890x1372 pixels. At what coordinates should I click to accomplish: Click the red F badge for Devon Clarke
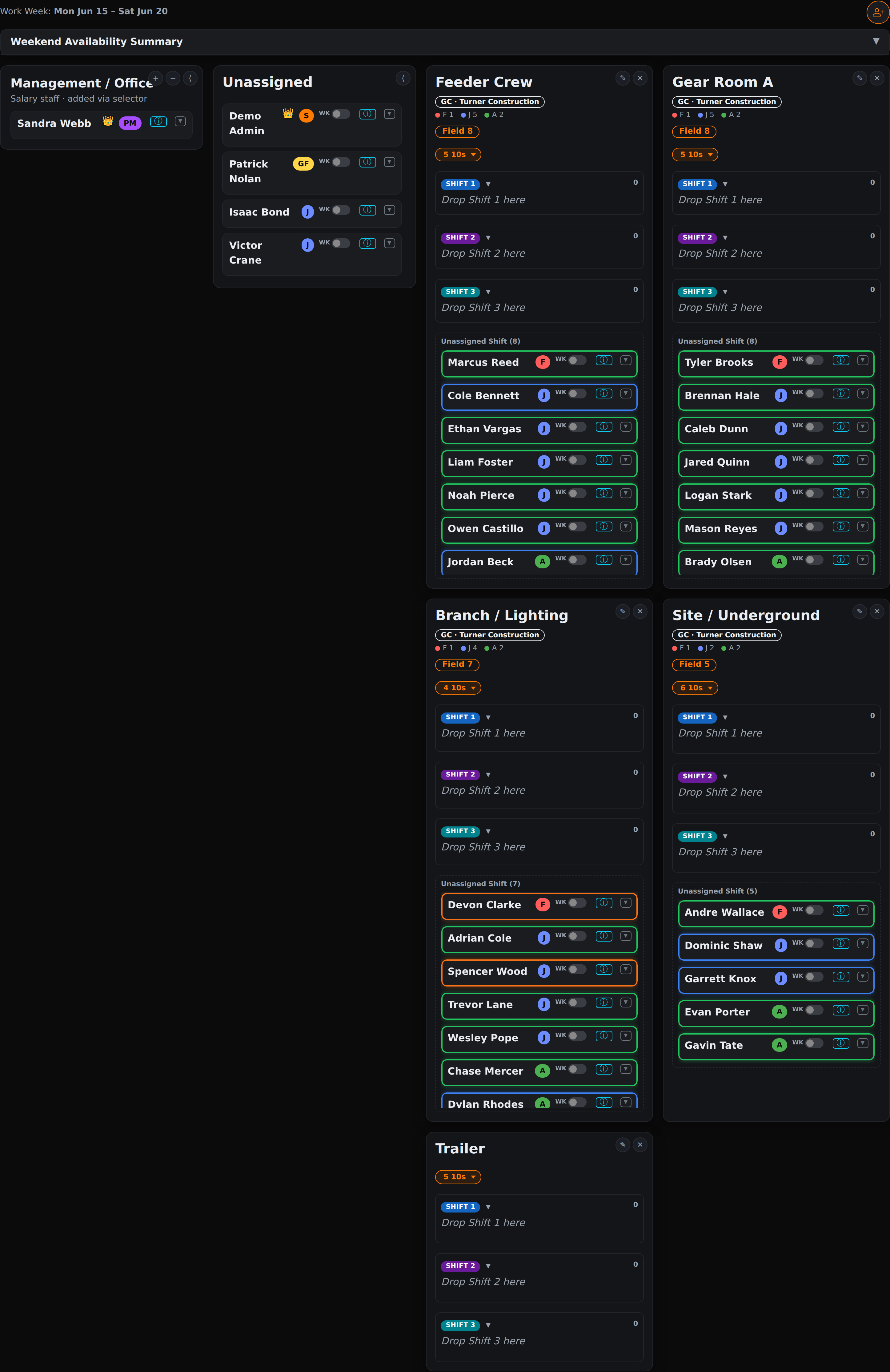click(x=543, y=905)
